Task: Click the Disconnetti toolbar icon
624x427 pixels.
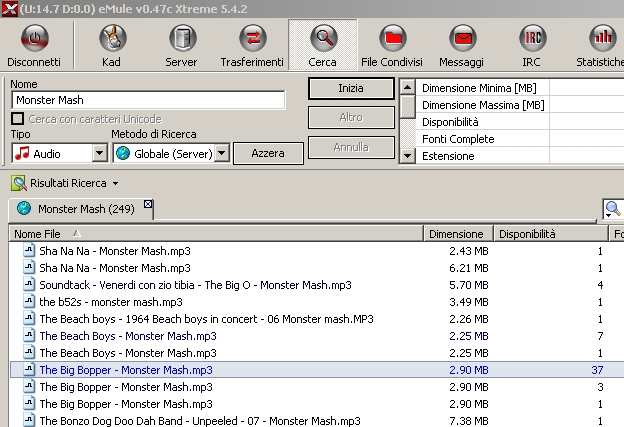Action: [33, 46]
